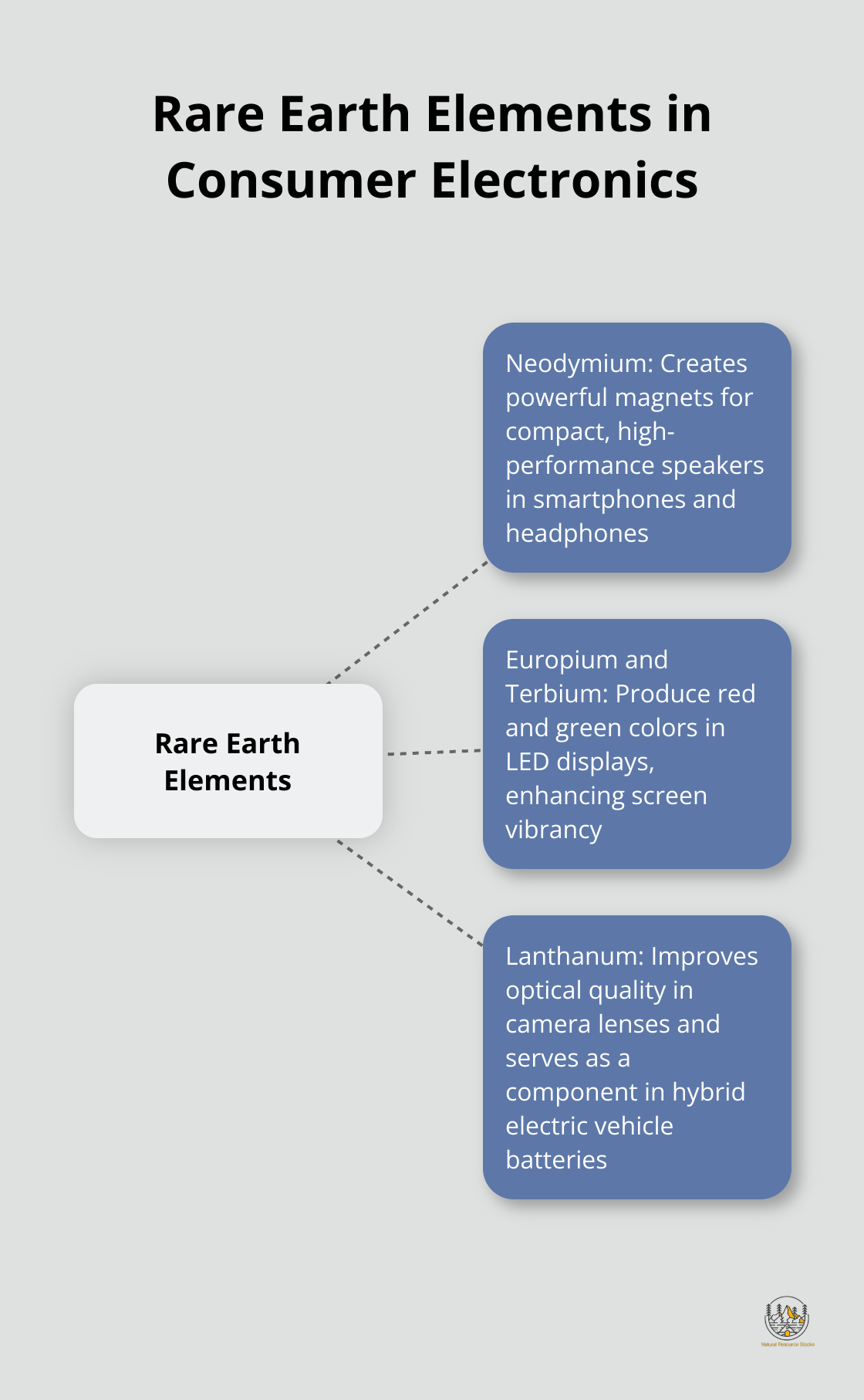Click the word 'batteries' in the Lanthanum box

[x=555, y=1160]
